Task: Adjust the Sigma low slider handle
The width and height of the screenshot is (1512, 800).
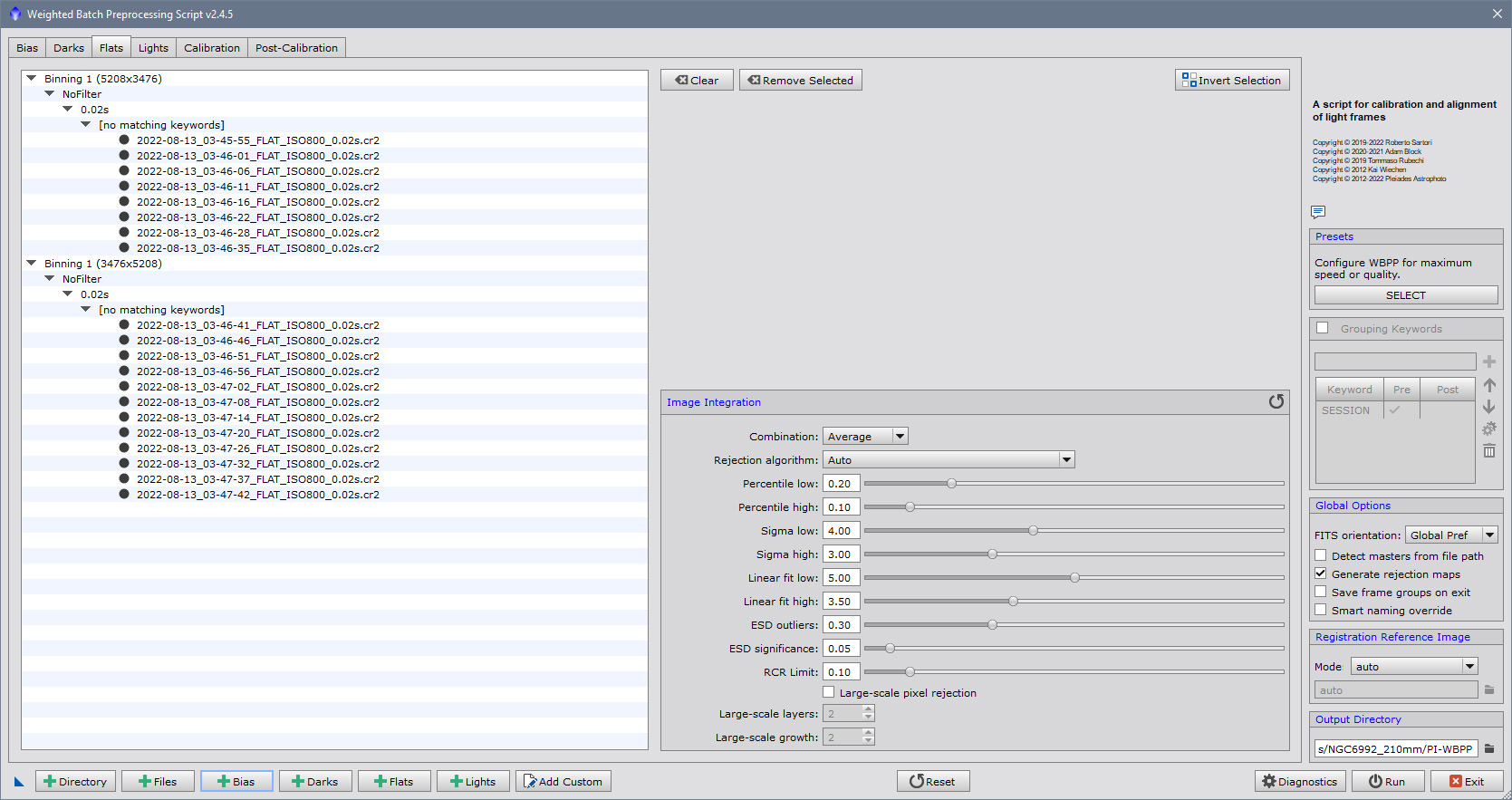Action: 1033,530
